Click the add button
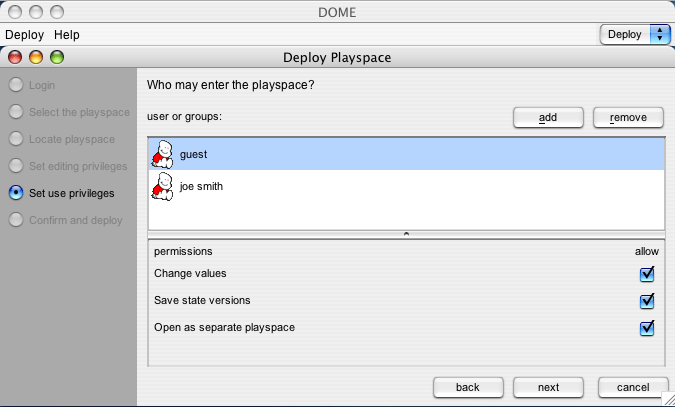 click(548, 118)
